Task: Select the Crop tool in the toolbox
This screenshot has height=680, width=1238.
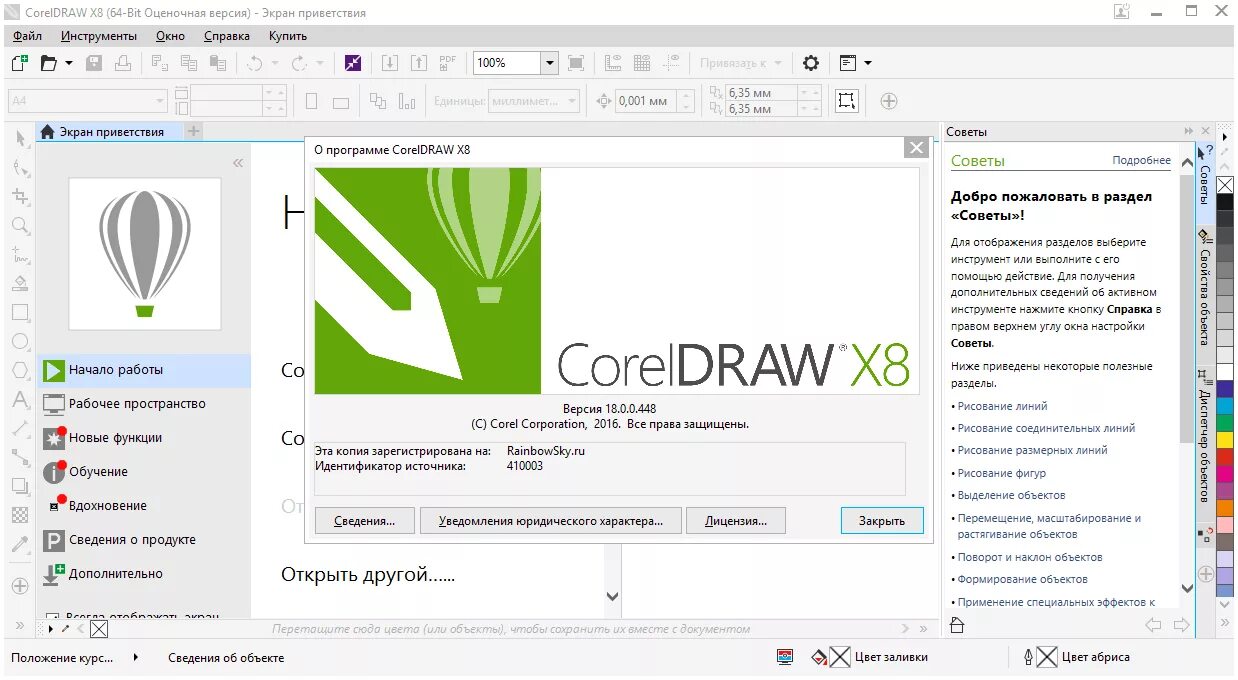Action: point(20,196)
